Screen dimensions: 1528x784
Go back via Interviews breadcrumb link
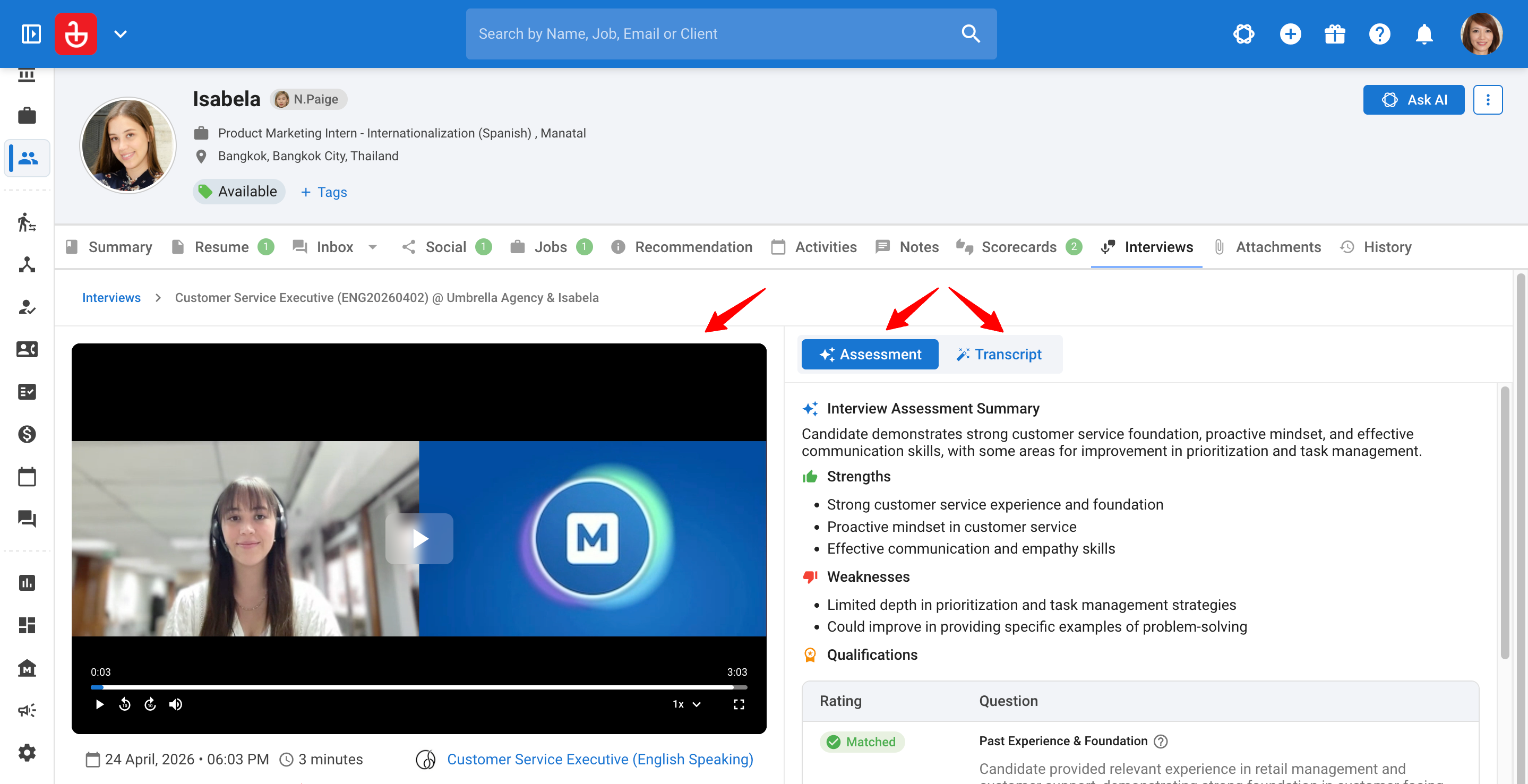tap(111, 298)
